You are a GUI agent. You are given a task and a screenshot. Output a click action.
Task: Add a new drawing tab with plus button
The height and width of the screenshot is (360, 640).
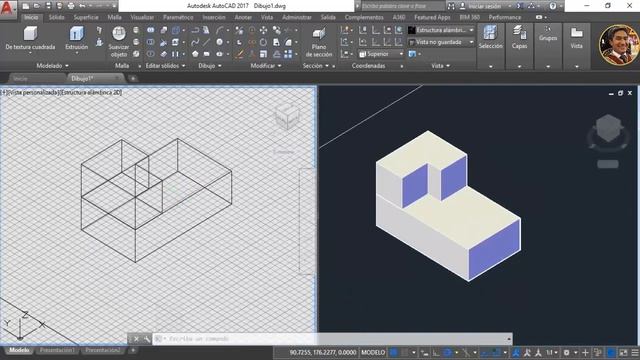[x=133, y=78]
